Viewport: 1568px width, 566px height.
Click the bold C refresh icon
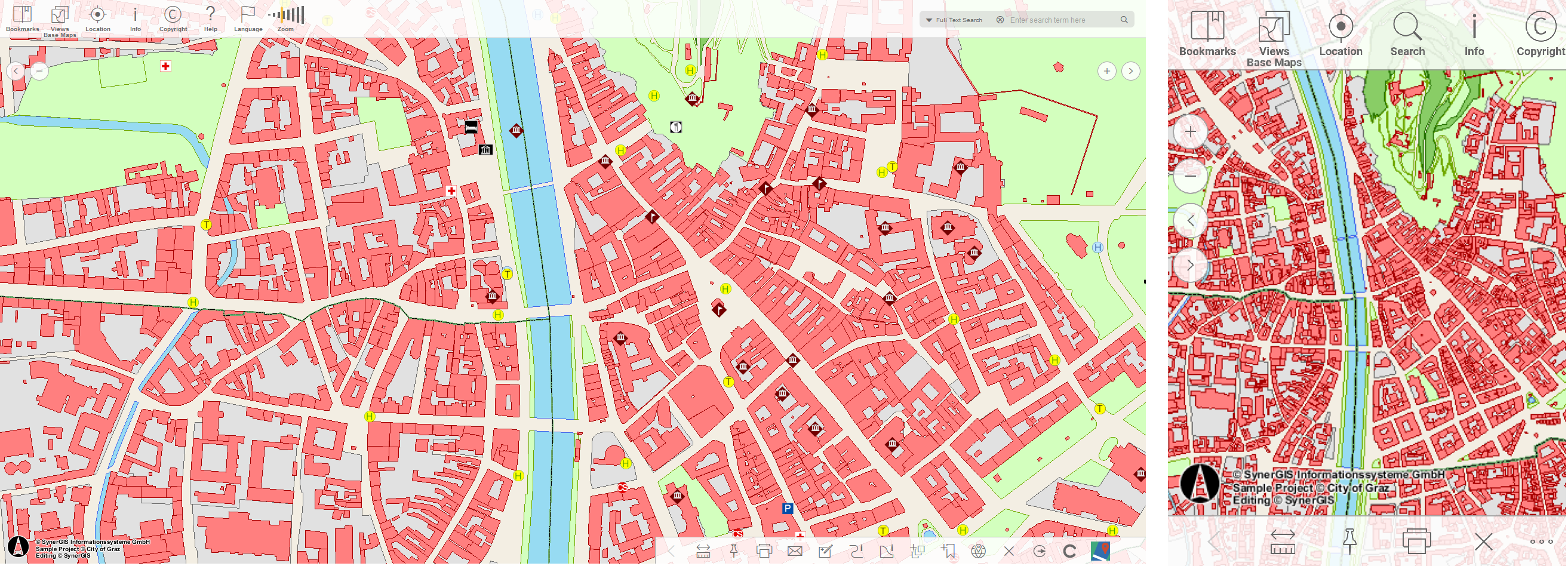pyautogui.click(x=1069, y=552)
